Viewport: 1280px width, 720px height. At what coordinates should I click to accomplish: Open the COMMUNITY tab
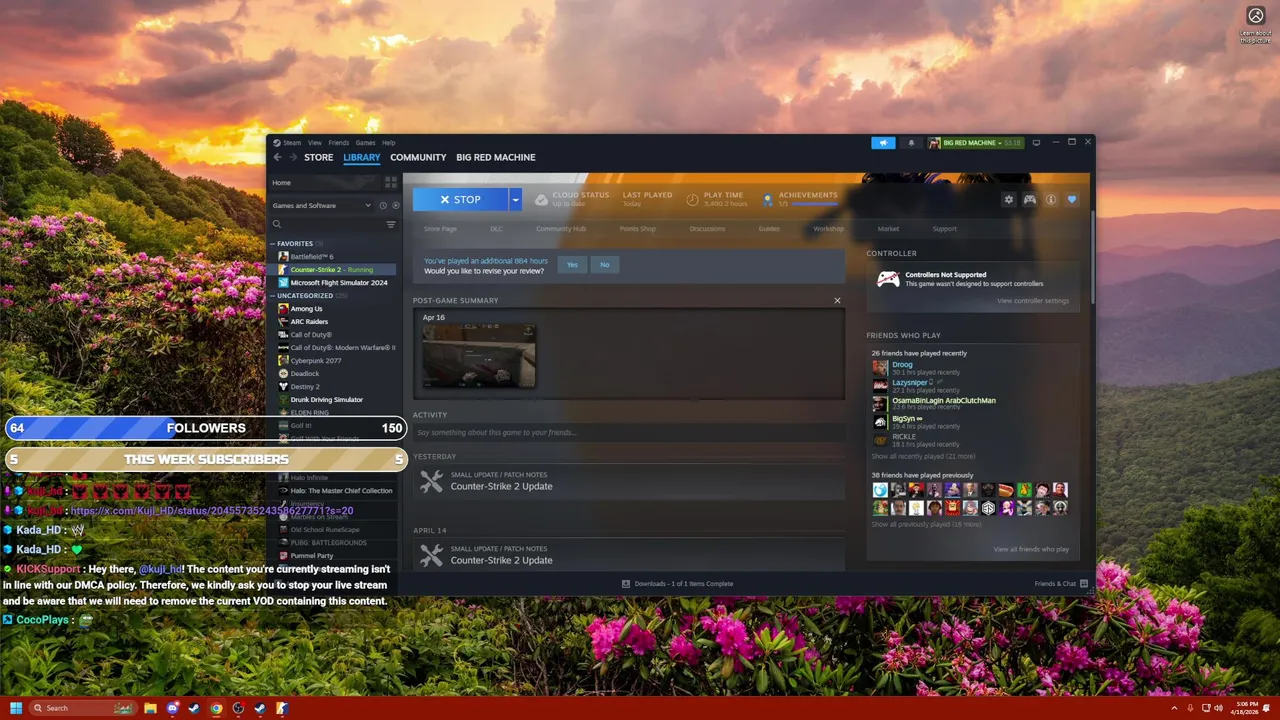coord(418,157)
